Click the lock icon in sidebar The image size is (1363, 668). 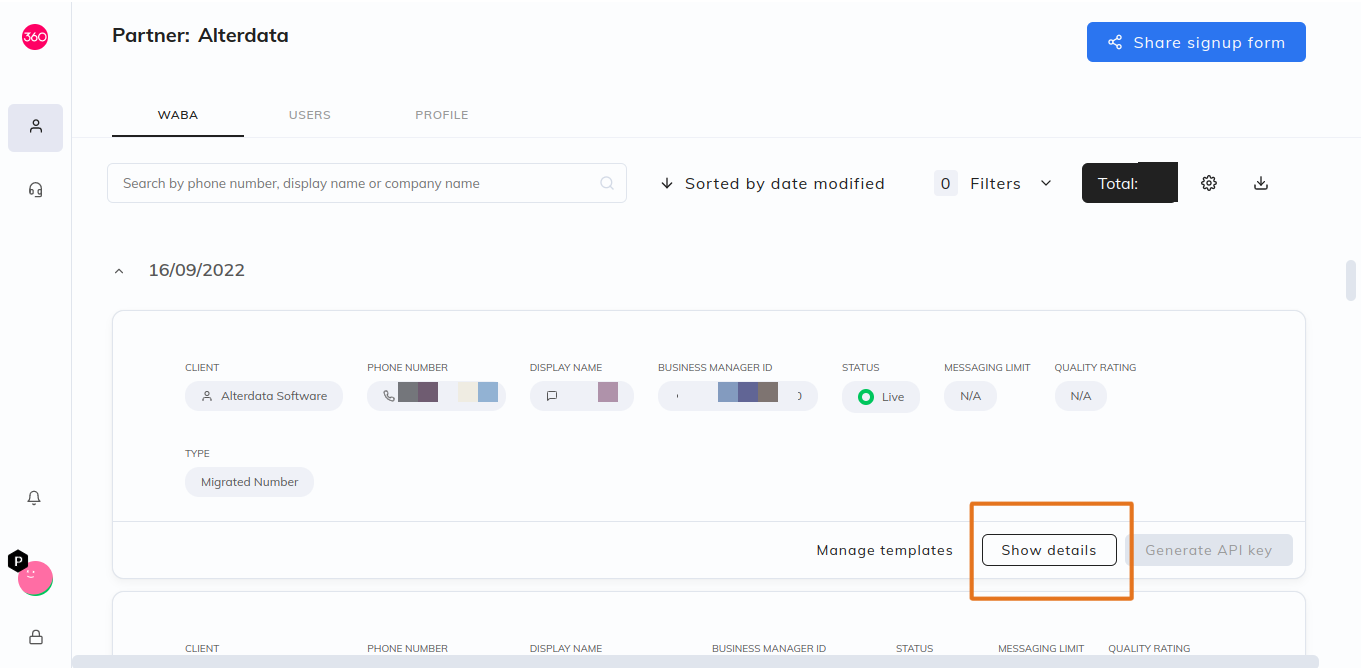point(35,637)
